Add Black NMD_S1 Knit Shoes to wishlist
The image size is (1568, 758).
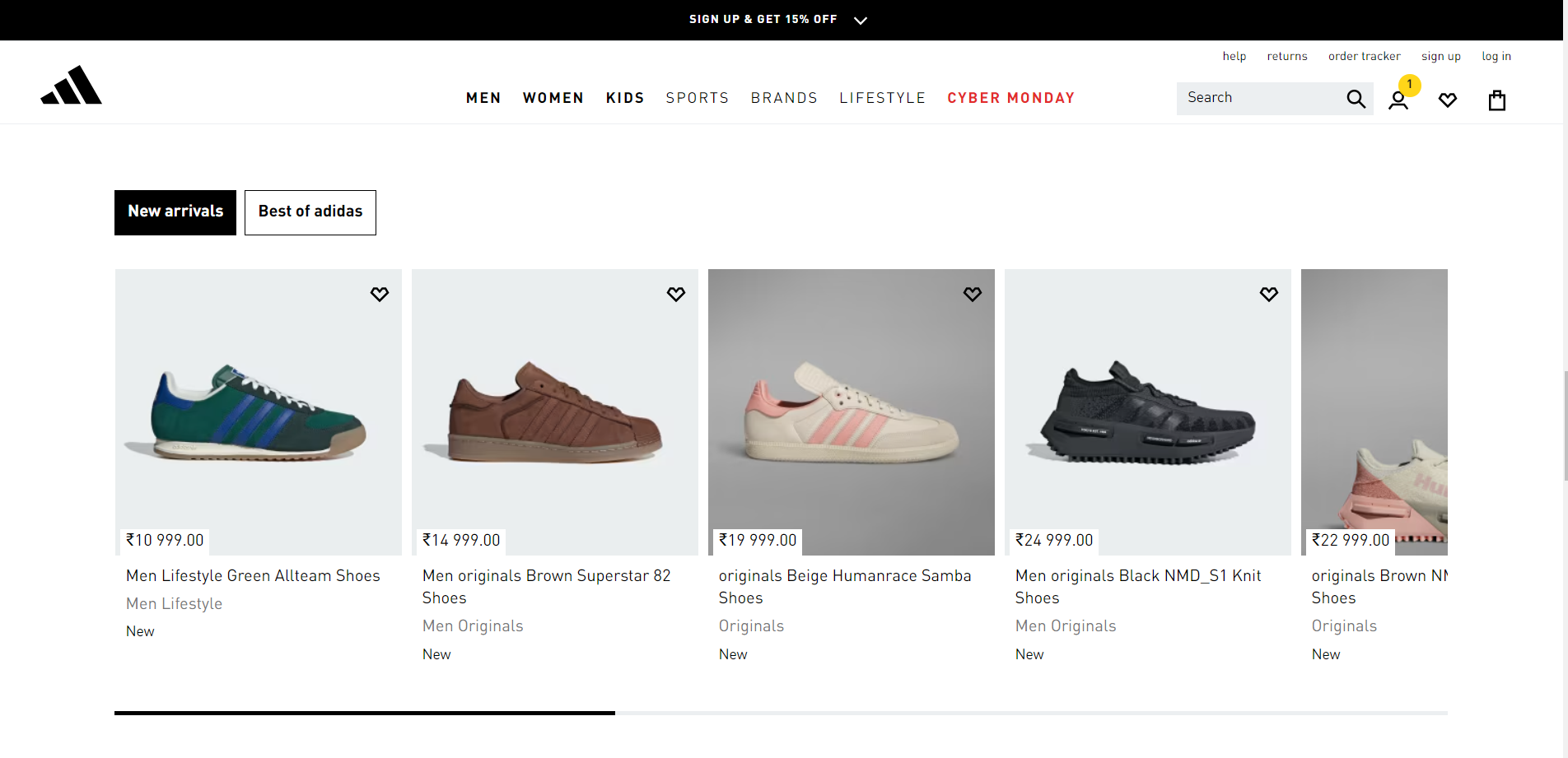[1269, 294]
